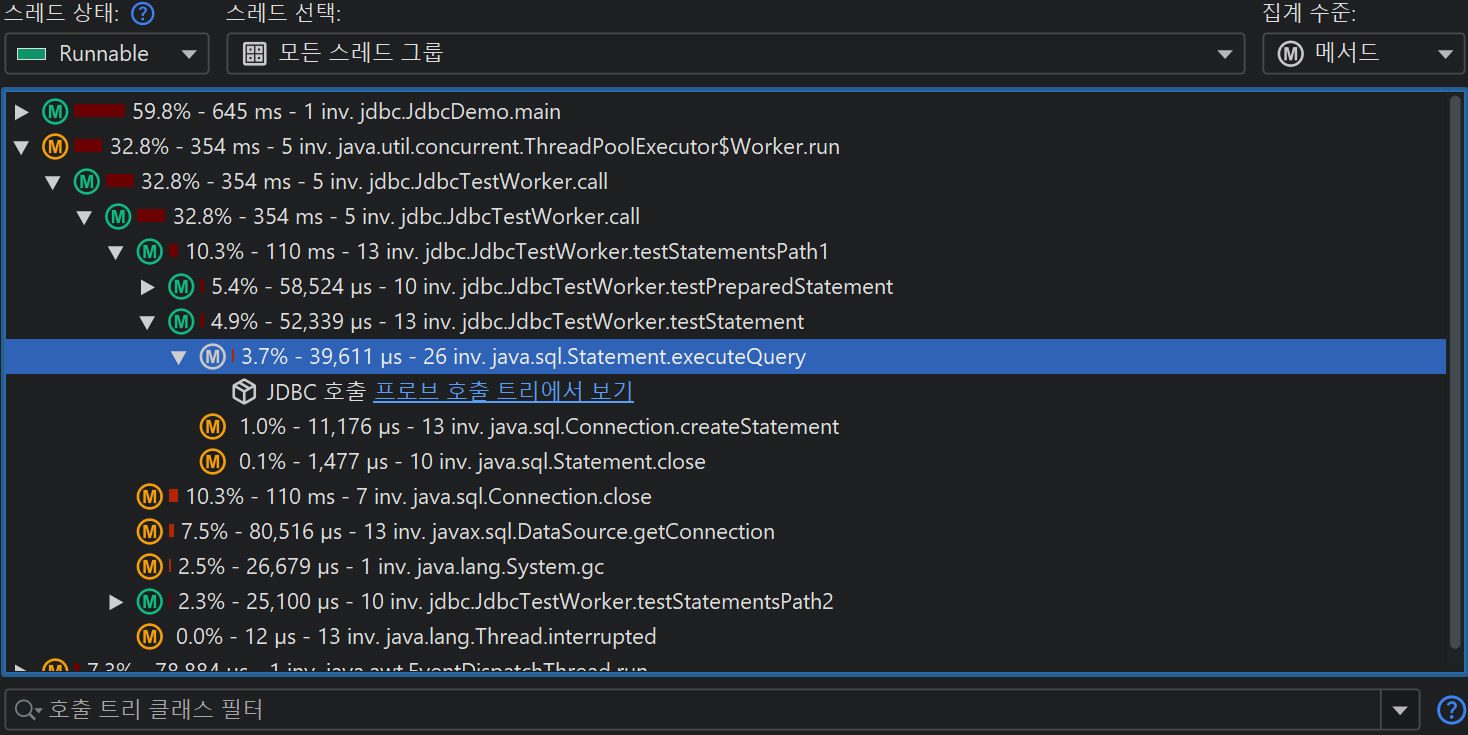Image resolution: width=1468 pixels, height=735 pixels.
Task: Open the filter history dropdown arrow
Action: [x=1399, y=710]
